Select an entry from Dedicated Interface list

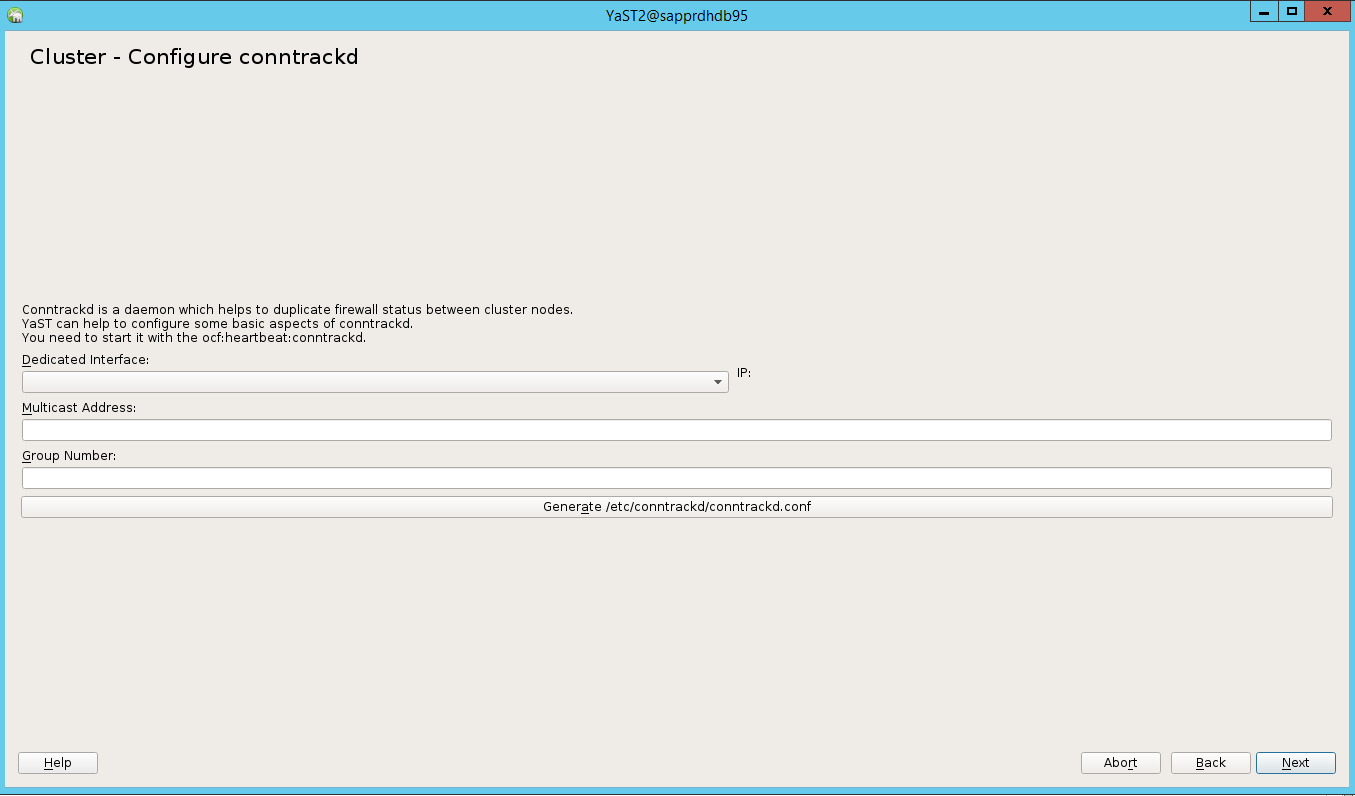(375, 381)
